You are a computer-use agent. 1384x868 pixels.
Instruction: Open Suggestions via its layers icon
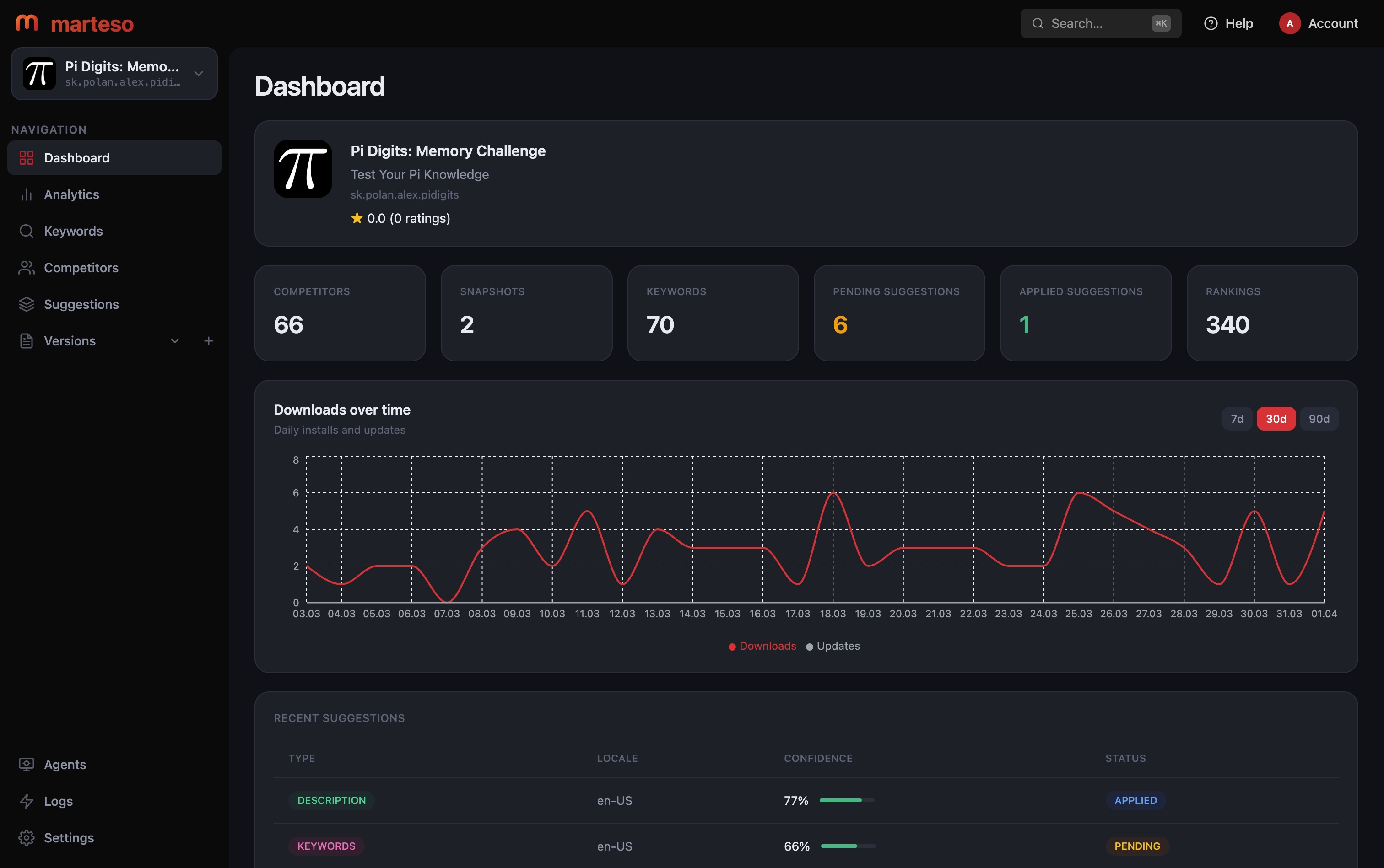point(27,304)
